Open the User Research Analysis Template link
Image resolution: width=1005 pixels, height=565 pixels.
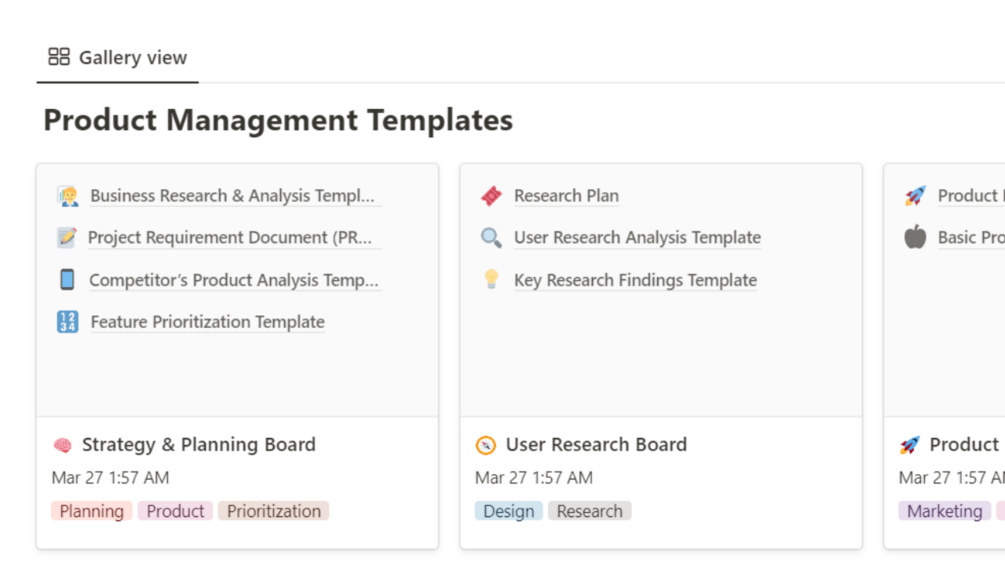click(637, 238)
